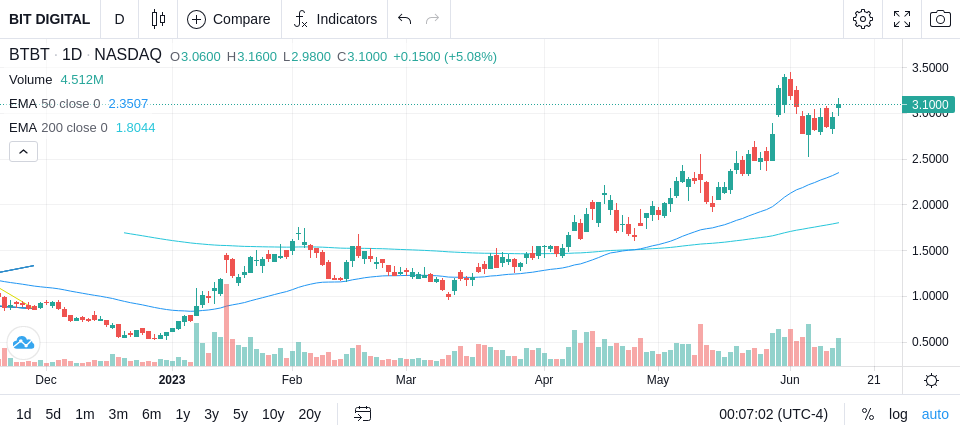Toggle the log scale

(898, 415)
